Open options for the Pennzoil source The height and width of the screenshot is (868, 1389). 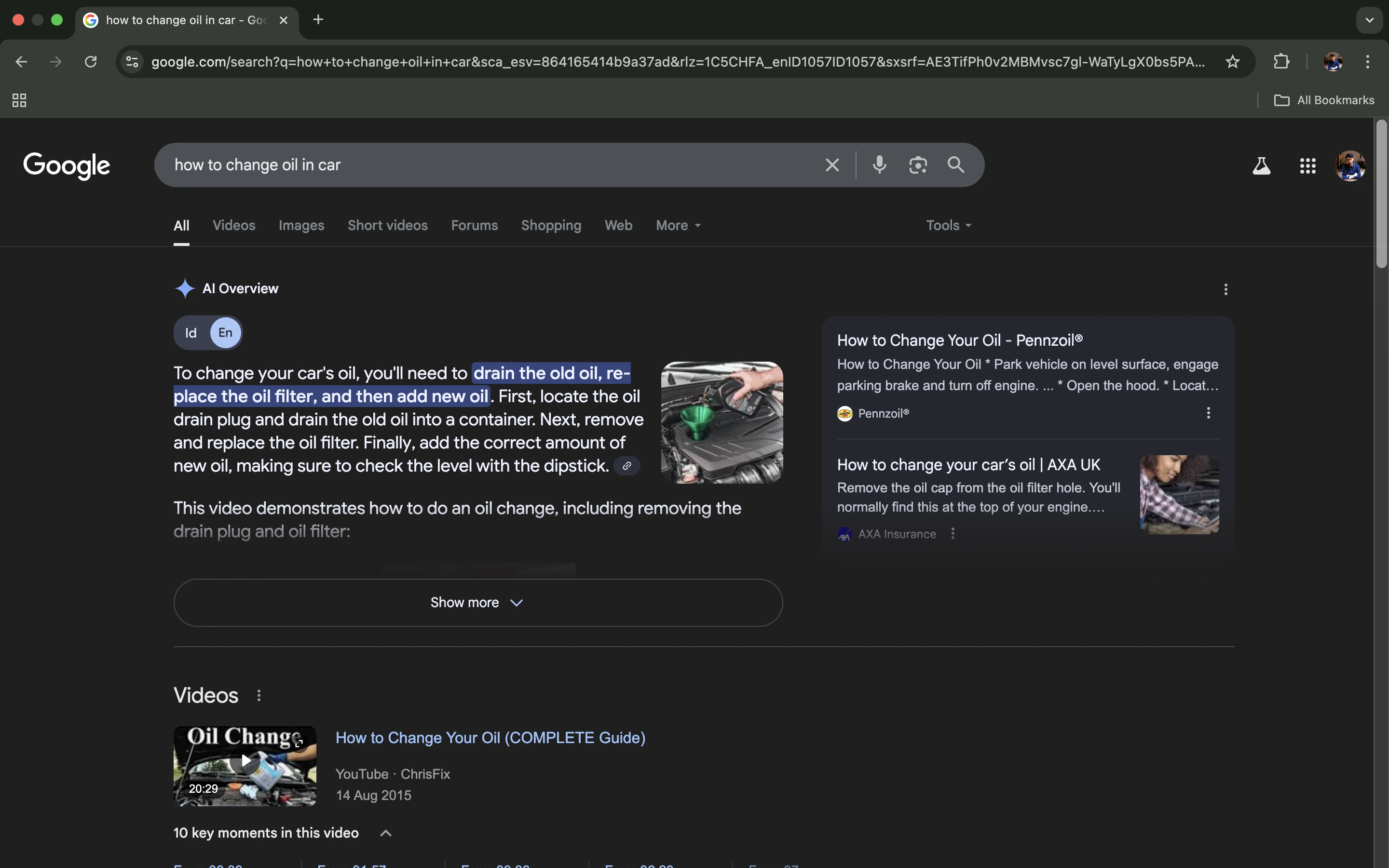click(1208, 413)
